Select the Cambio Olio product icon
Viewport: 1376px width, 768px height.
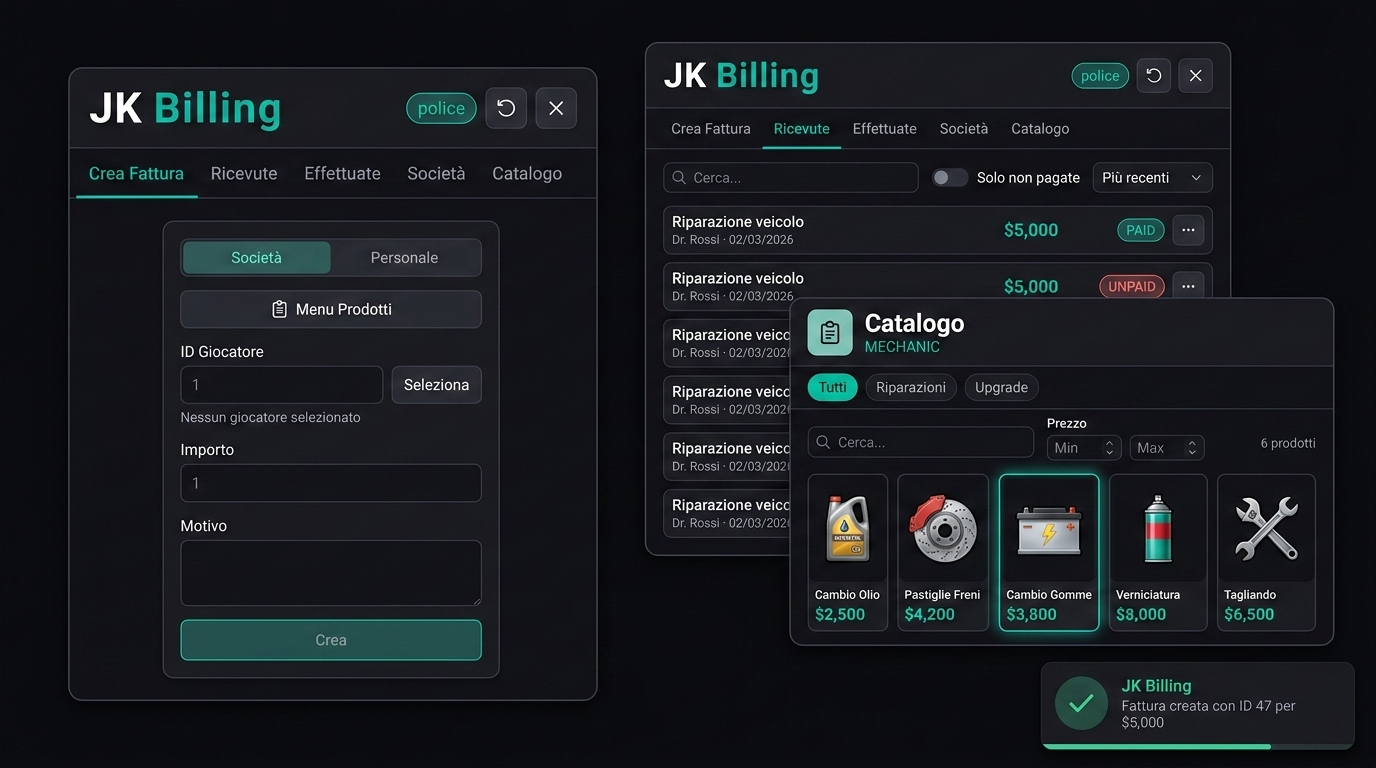[847, 528]
